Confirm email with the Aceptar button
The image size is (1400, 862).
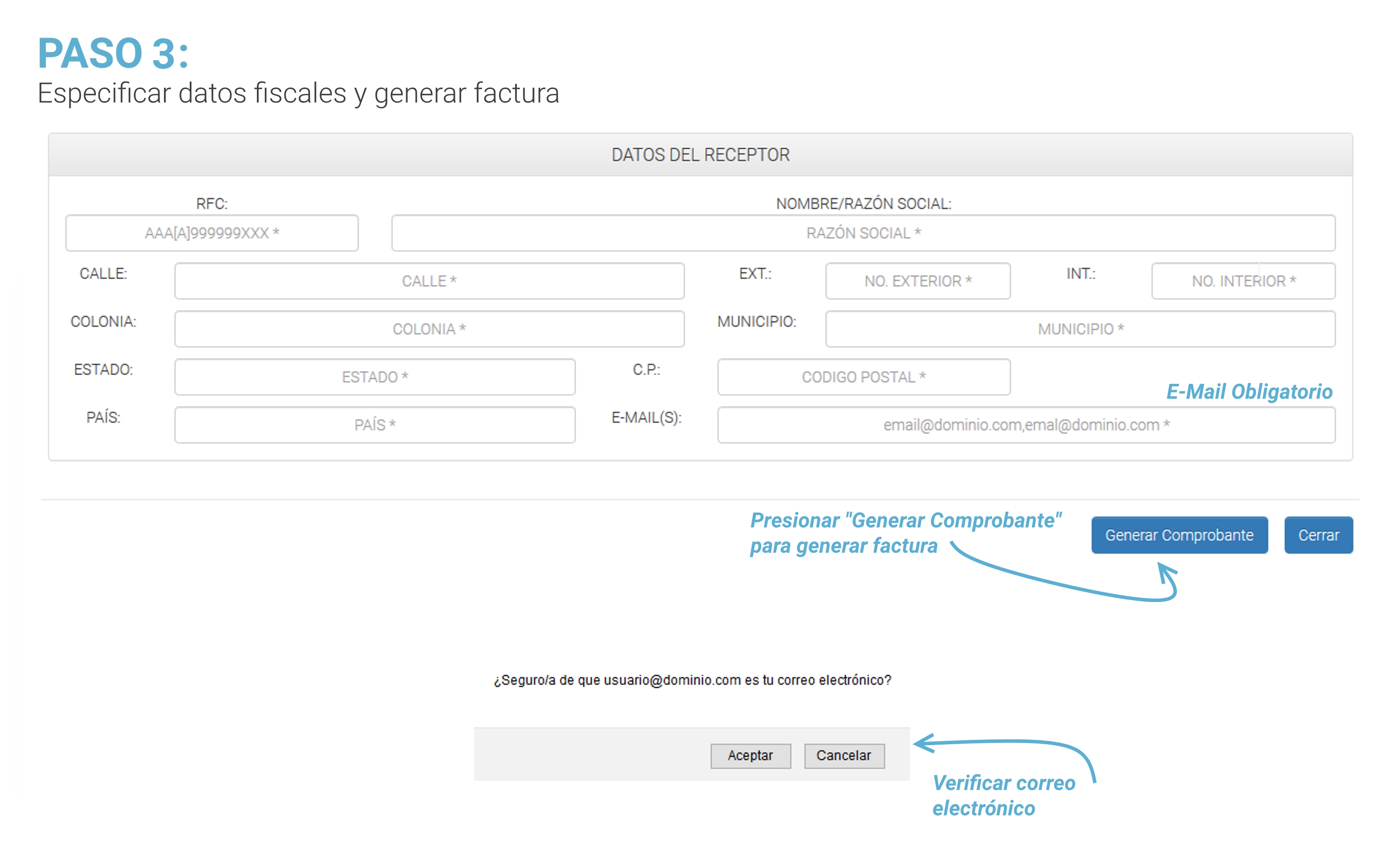tap(750, 756)
